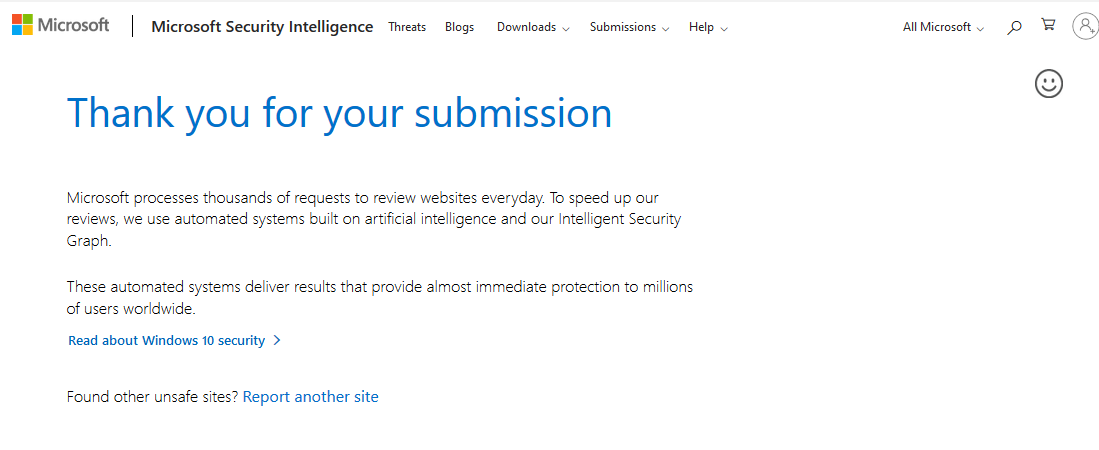Go to Microsoft Security Intelligence home

[x=262, y=27]
